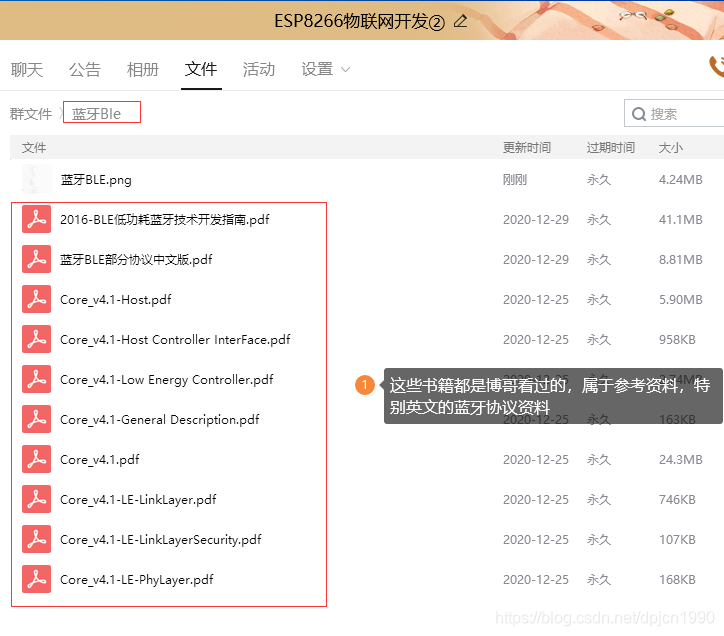Click PDF icon of Host Controller InterFace file
Image resolution: width=724 pixels, height=636 pixels.
click(x=36, y=339)
